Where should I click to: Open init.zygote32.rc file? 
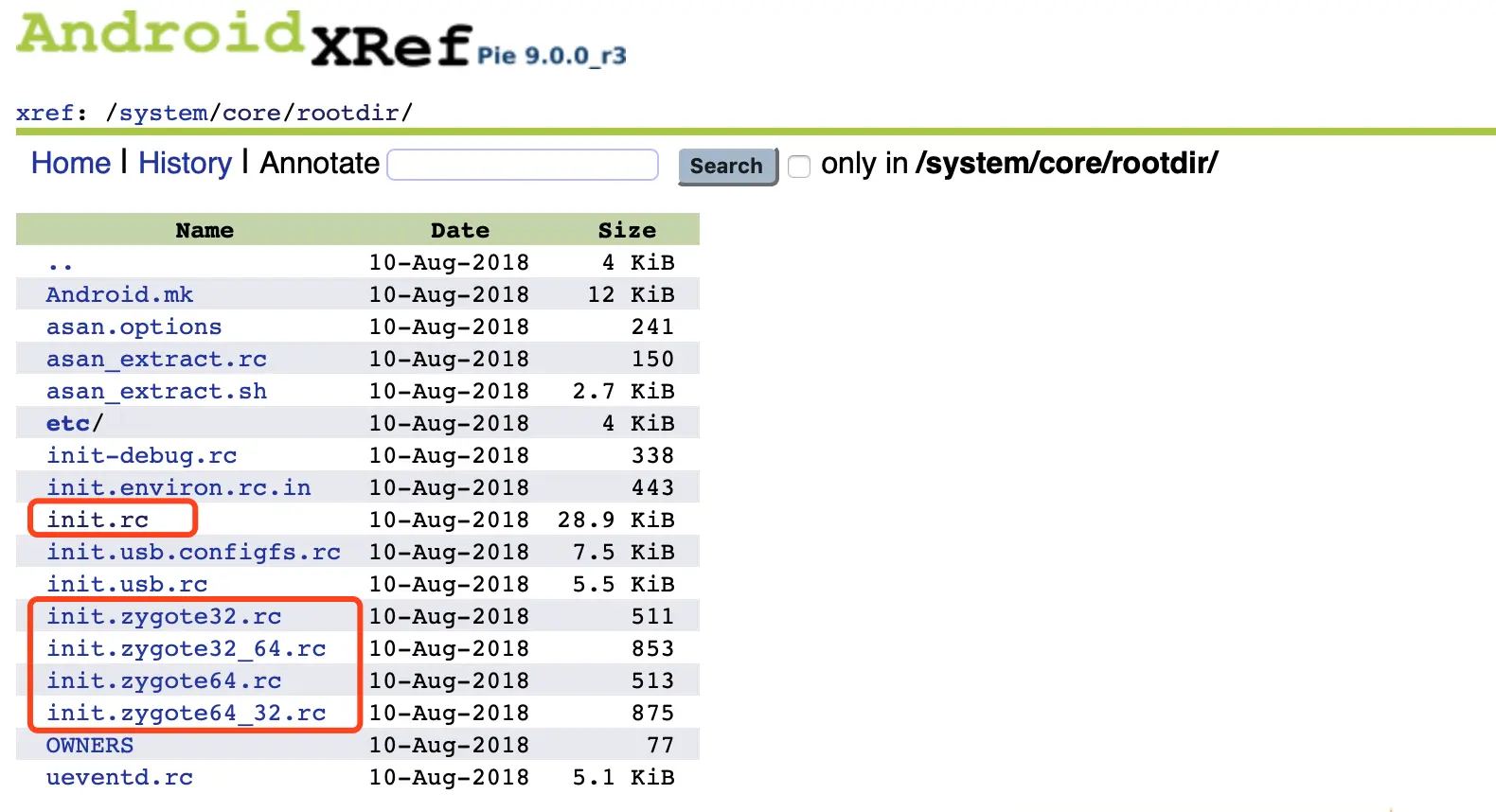tap(164, 616)
